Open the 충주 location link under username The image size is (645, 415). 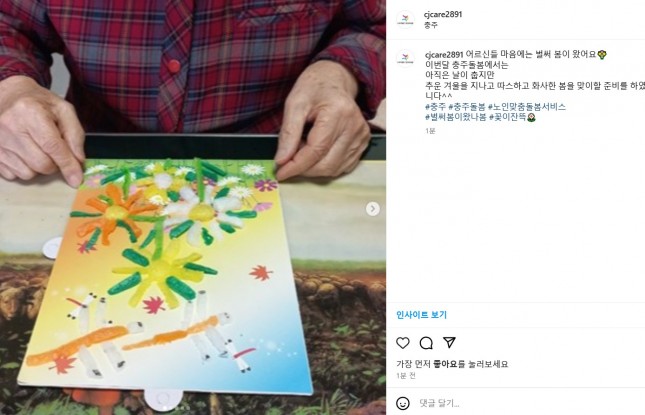pyautogui.click(x=431, y=25)
